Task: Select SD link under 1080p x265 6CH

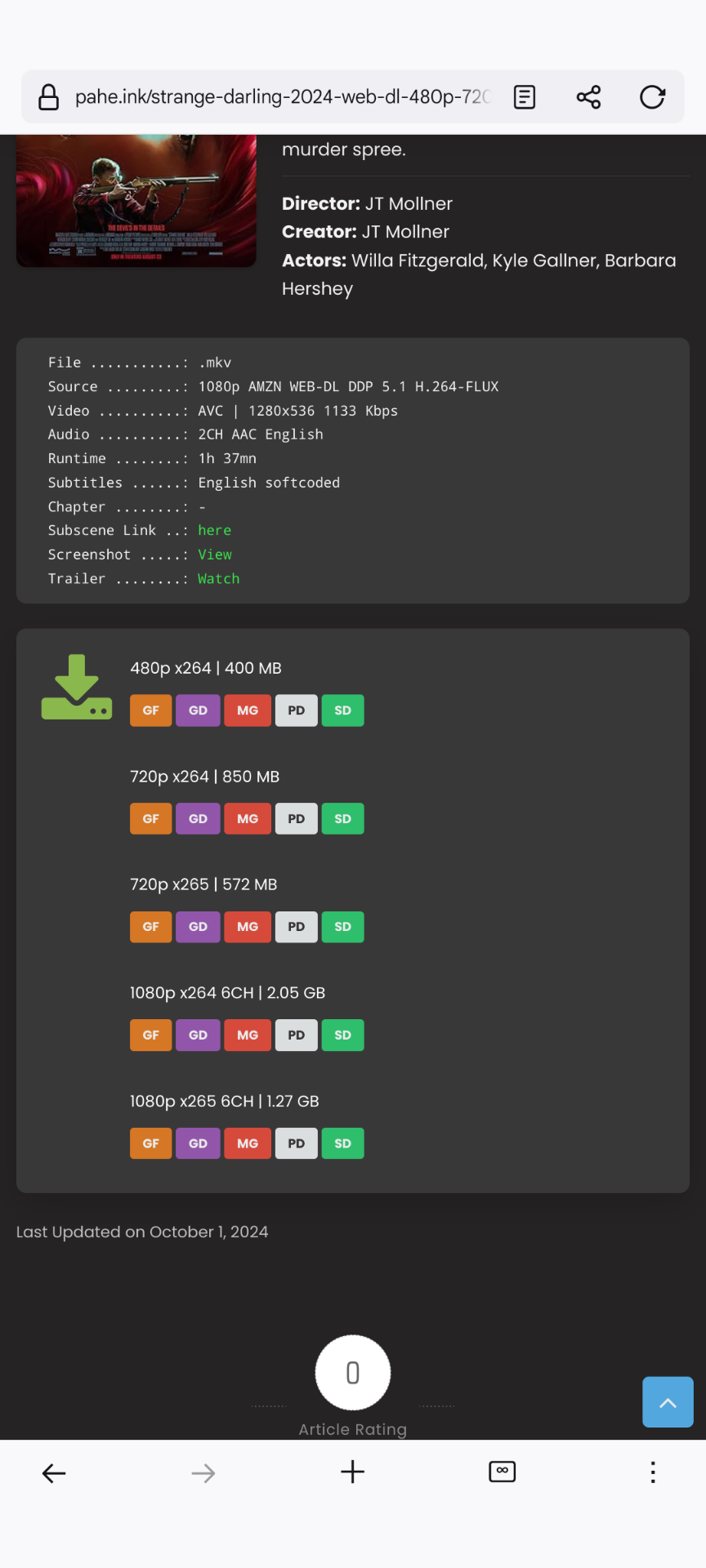Action: pos(342,1143)
